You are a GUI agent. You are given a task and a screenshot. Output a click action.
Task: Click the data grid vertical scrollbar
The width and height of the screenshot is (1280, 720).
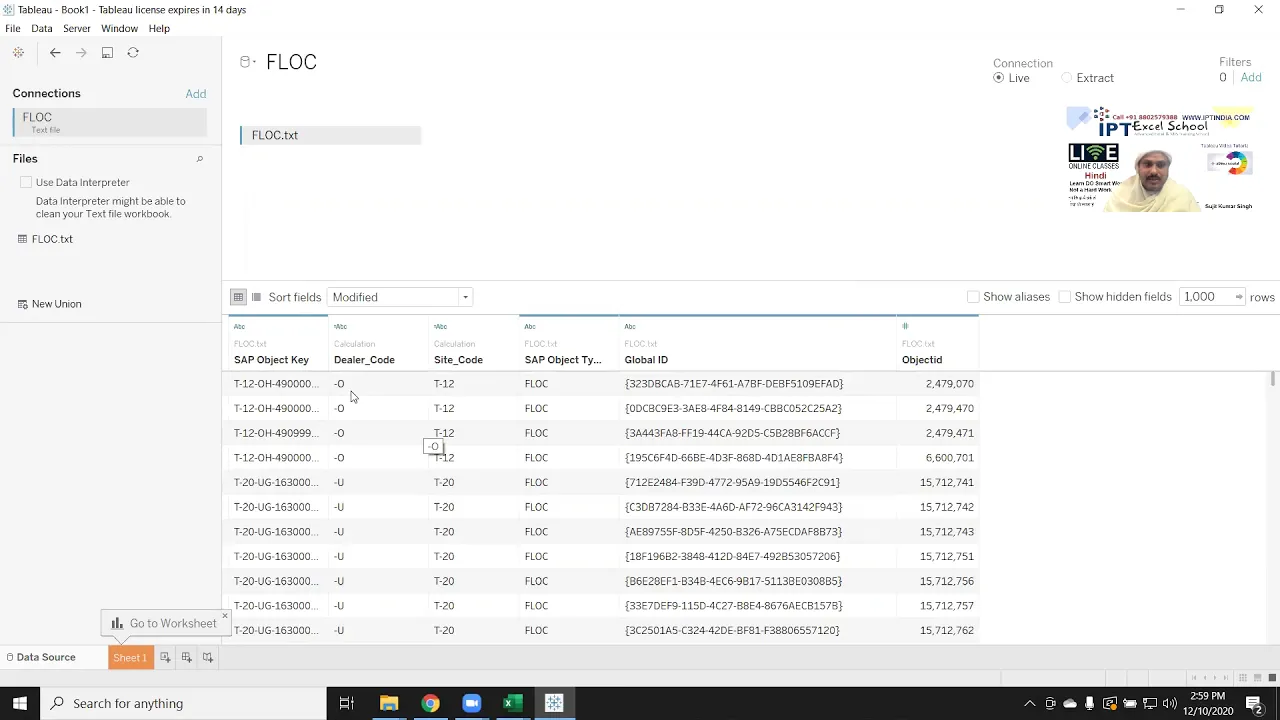(1272, 380)
